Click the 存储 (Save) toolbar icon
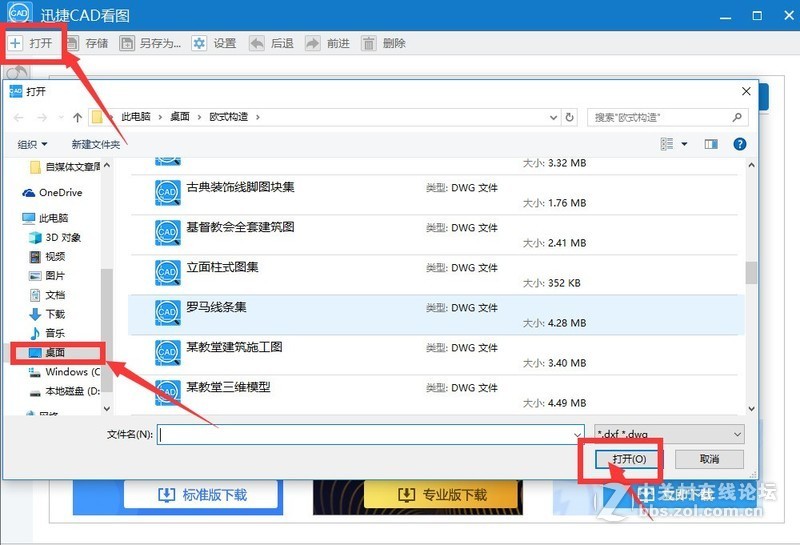 pyautogui.click(x=72, y=43)
